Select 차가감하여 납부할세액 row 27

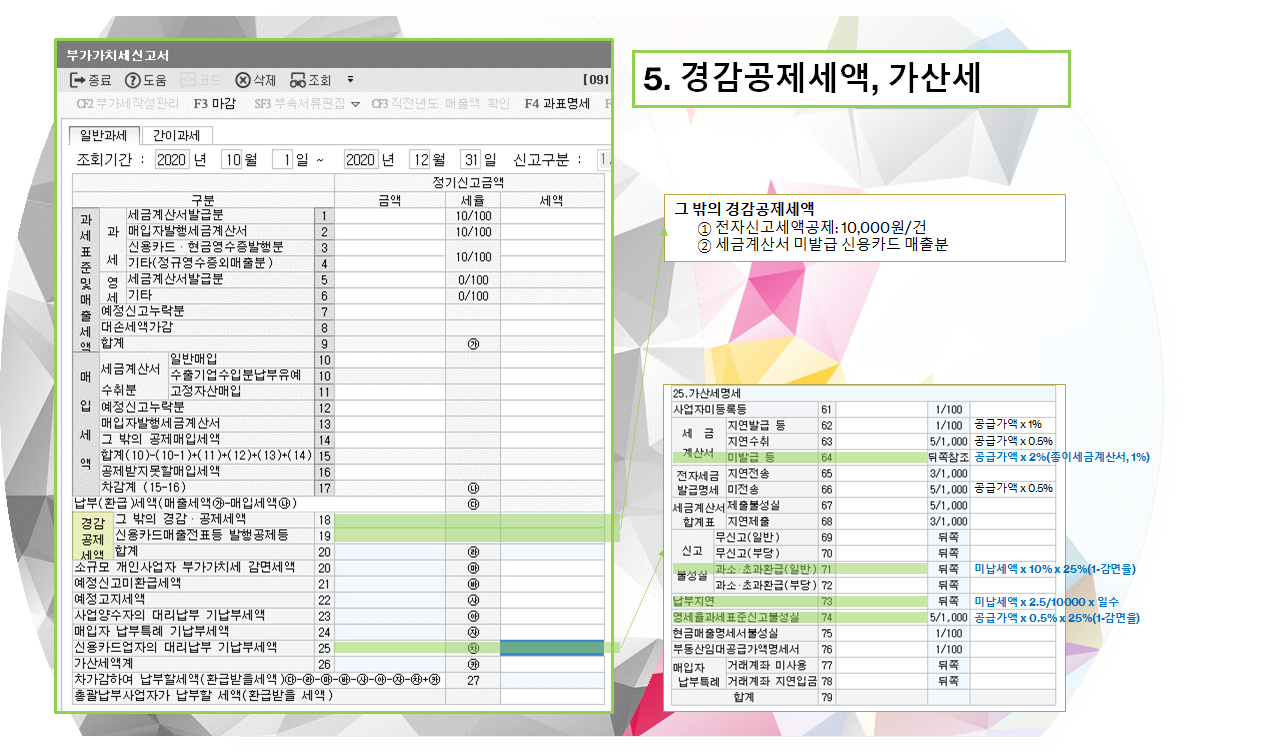pyautogui.click(x=259, y=680)
